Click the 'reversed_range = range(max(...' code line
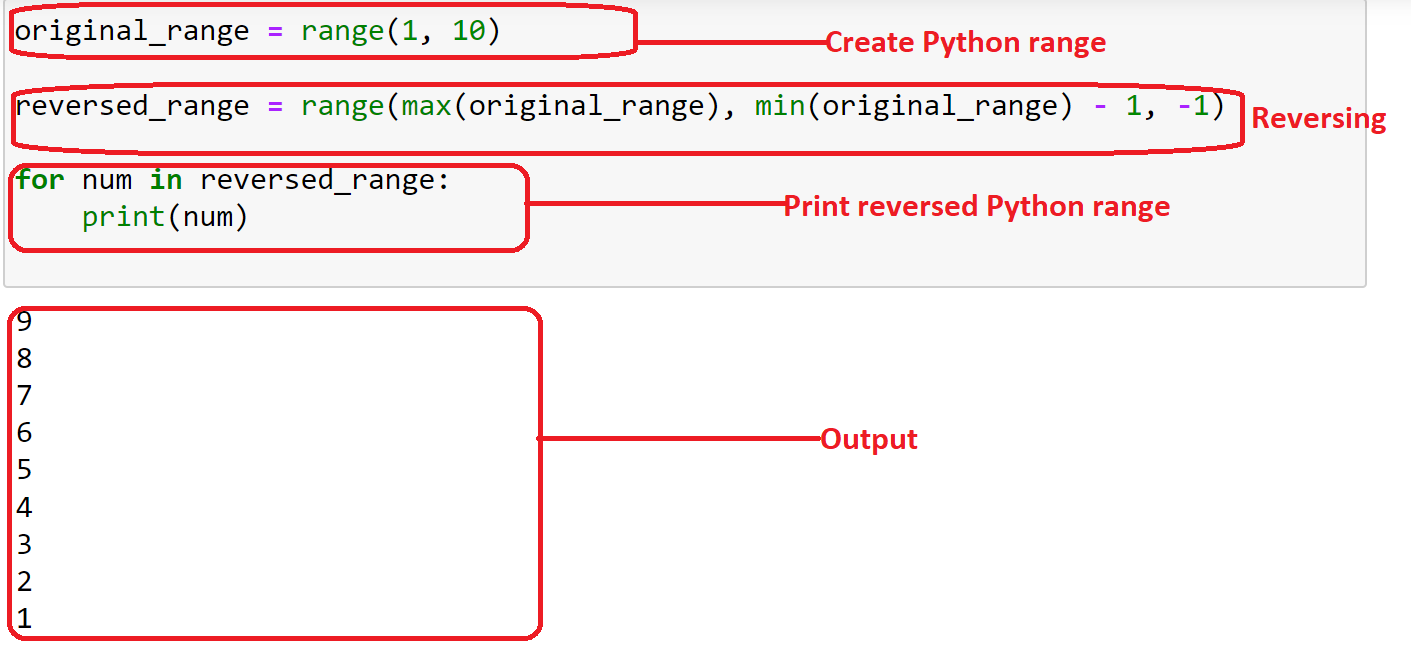The image size is (1411, 645). [620, 106]
